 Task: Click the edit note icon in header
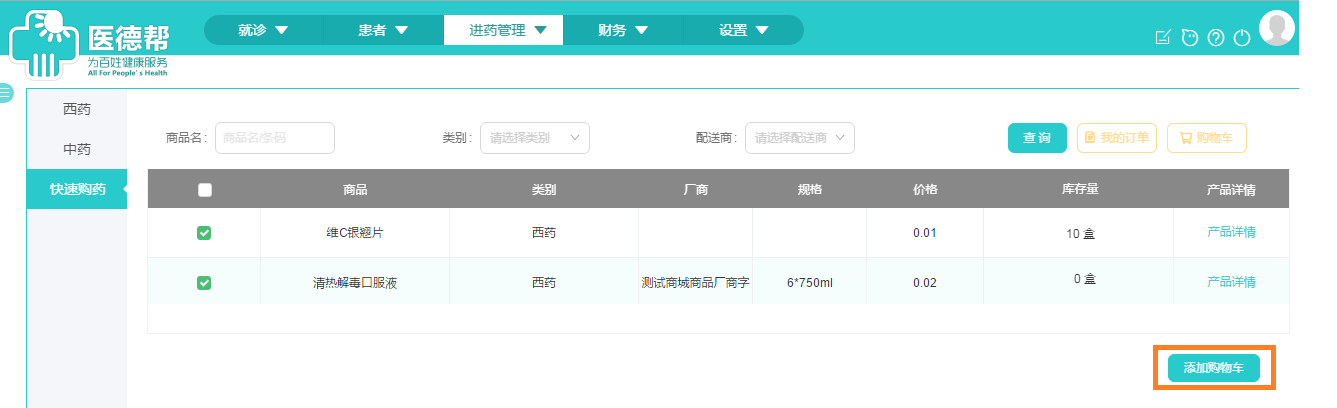[x=1162, y=38]
